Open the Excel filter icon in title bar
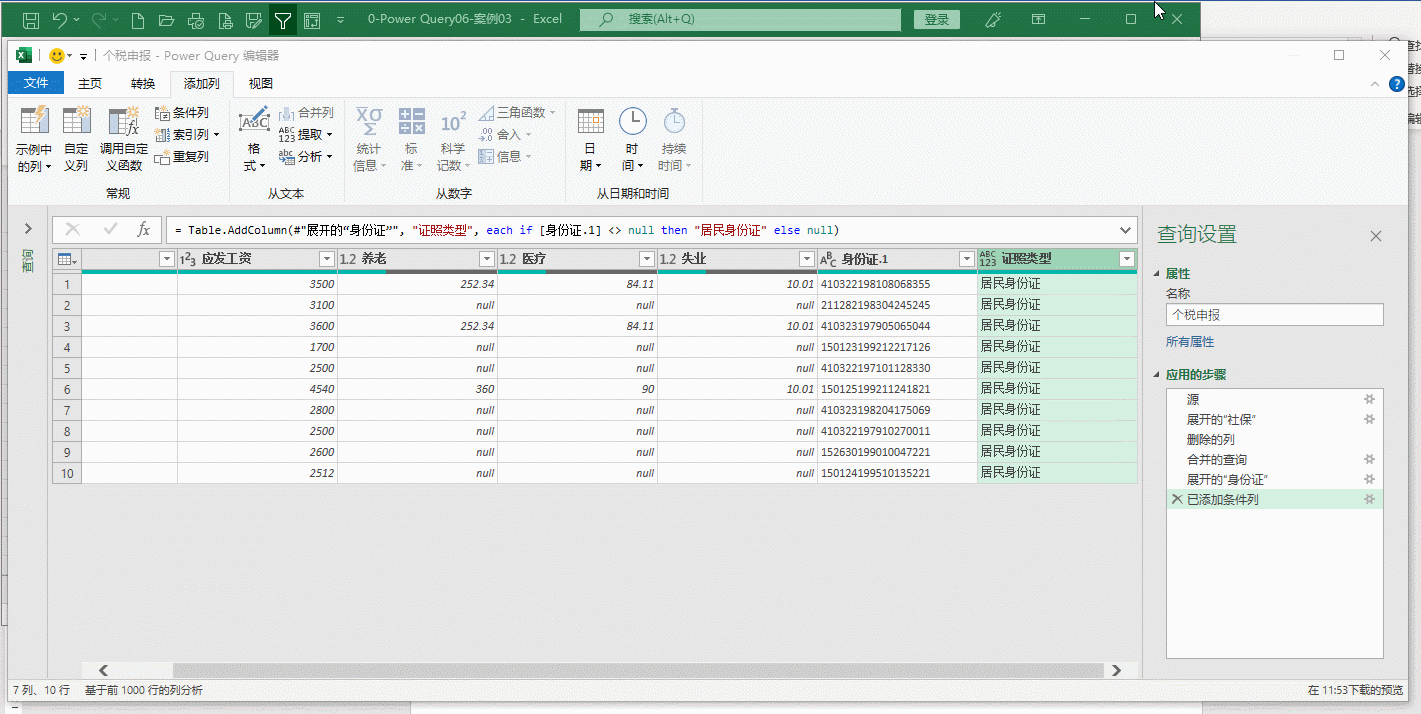1421x714 pixels. click(283, 19)
